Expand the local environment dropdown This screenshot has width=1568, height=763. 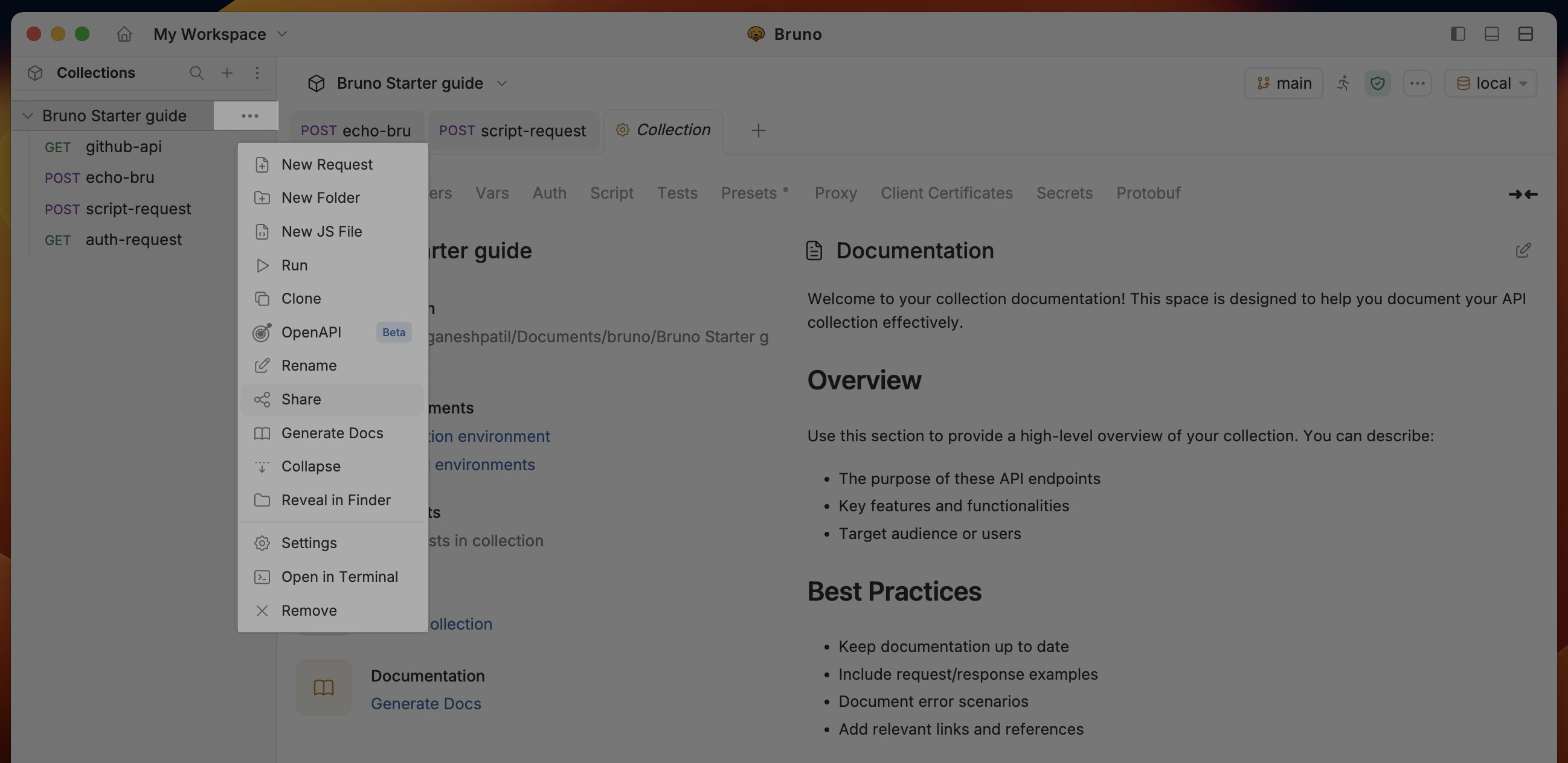[x=1491, y=83]
